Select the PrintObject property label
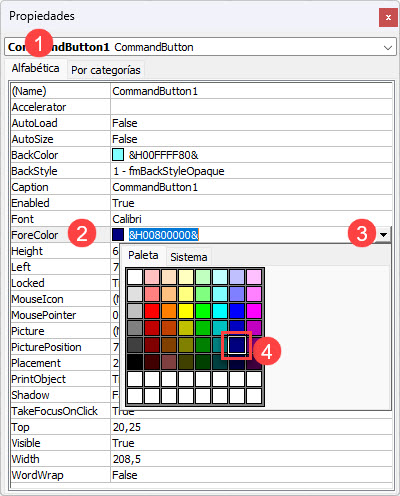Viewport: 400px width, 496px height. pos(38,379)
